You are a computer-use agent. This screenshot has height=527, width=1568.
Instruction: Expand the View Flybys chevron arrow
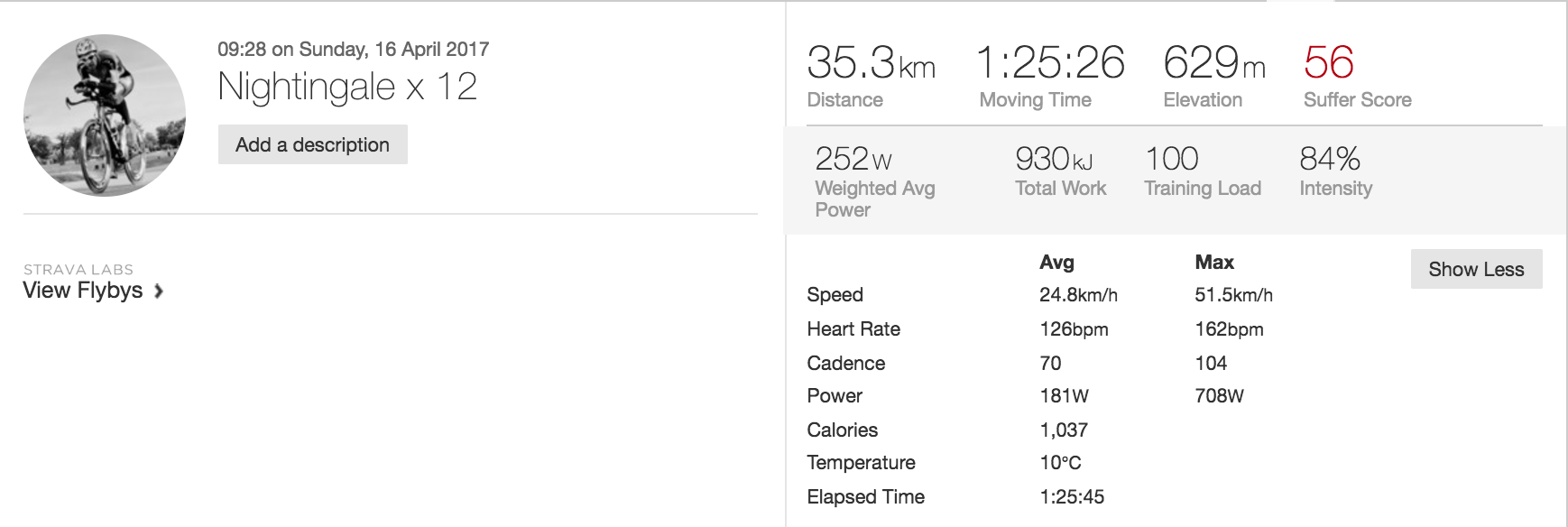point(159,291)
